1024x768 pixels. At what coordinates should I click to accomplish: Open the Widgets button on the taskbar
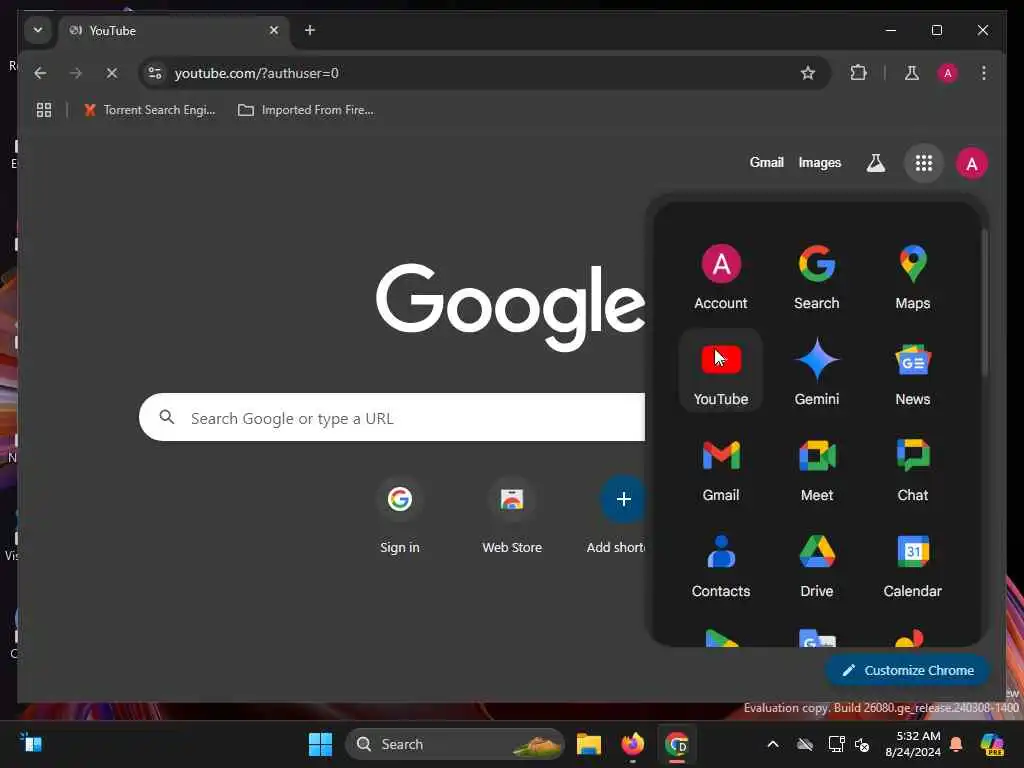[31, 743]
